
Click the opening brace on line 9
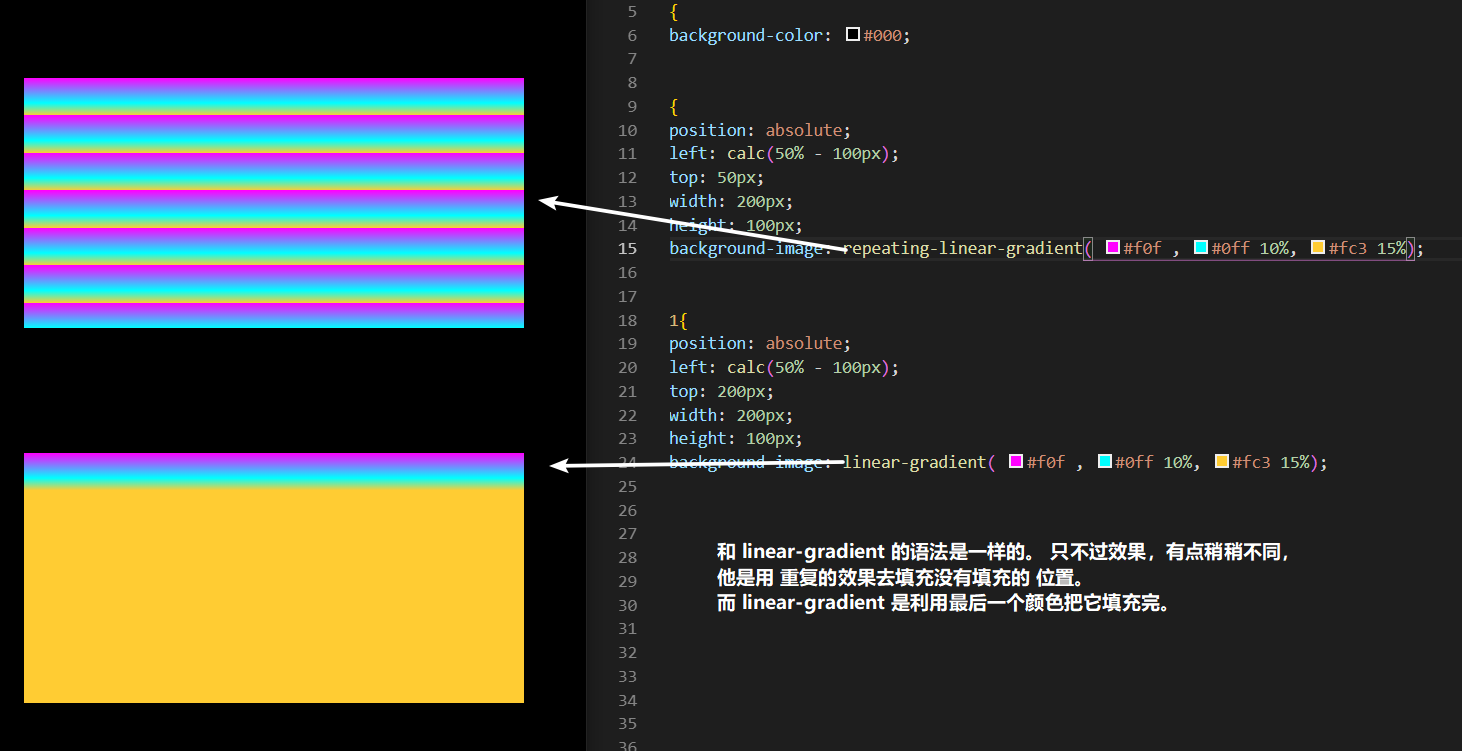[674, 107]
